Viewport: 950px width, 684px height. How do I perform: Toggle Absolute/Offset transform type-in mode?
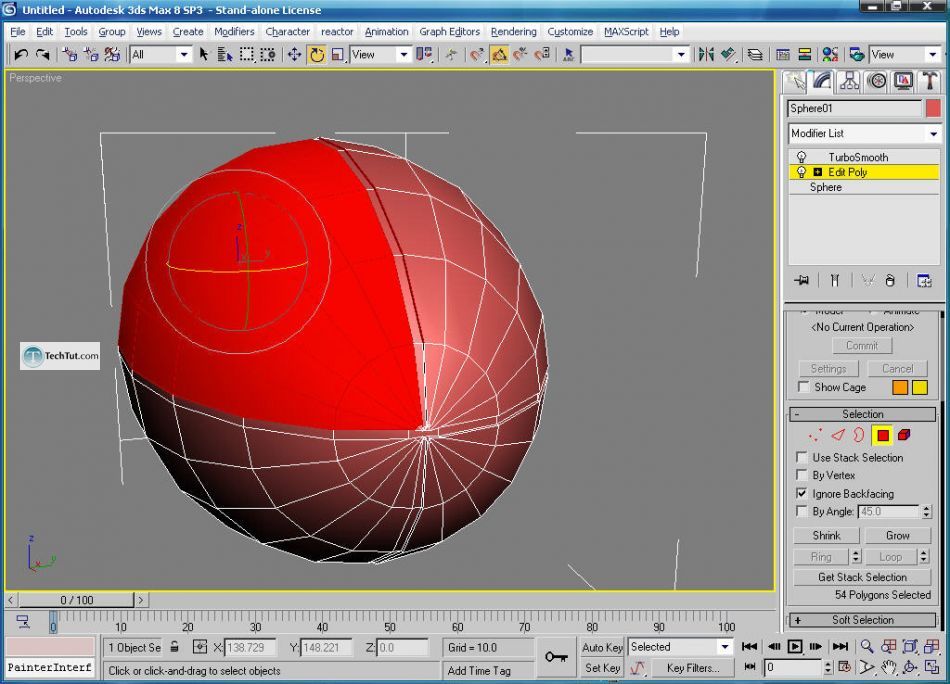199,646
